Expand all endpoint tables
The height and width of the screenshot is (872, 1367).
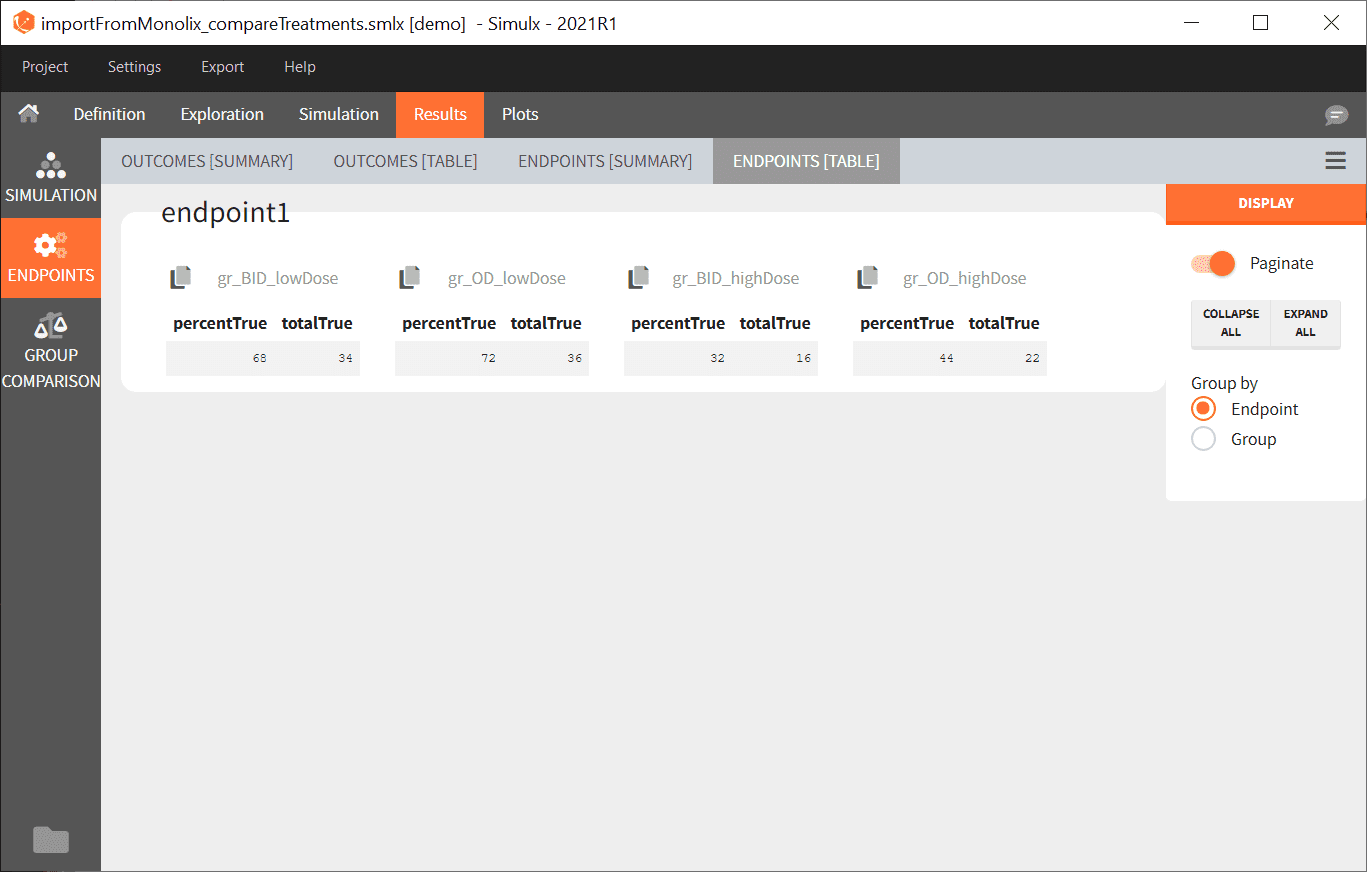1305,323
